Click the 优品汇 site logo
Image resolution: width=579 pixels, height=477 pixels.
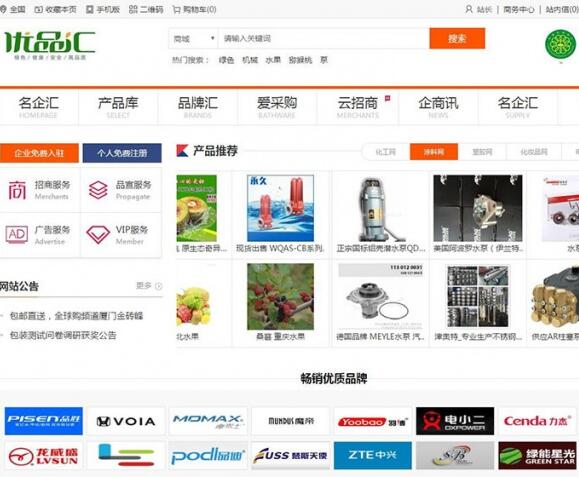coord(50,45)
